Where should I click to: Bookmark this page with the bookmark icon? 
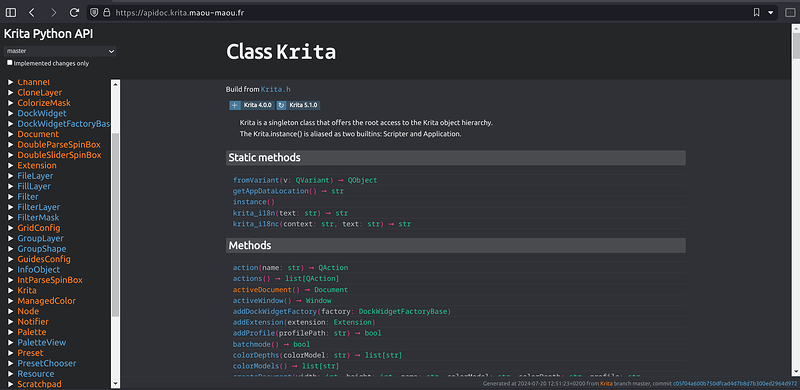pos(757,12)
